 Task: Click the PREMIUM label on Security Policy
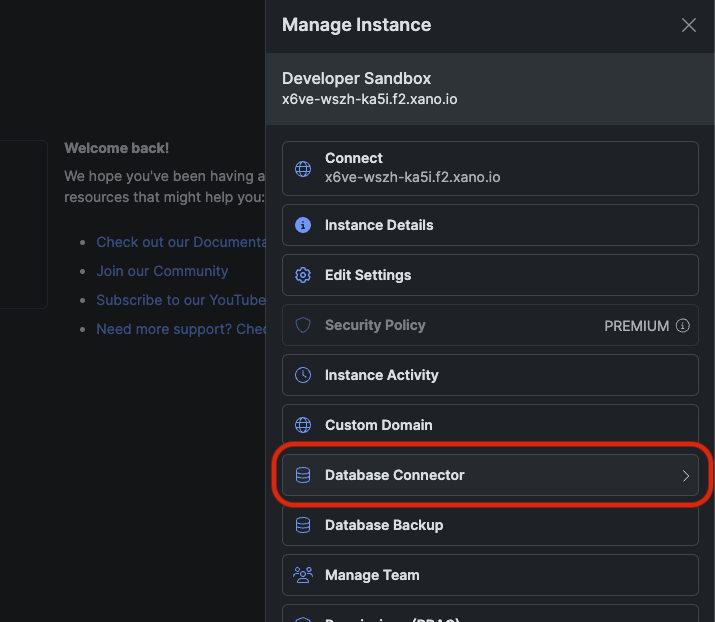tap(637, 326)
